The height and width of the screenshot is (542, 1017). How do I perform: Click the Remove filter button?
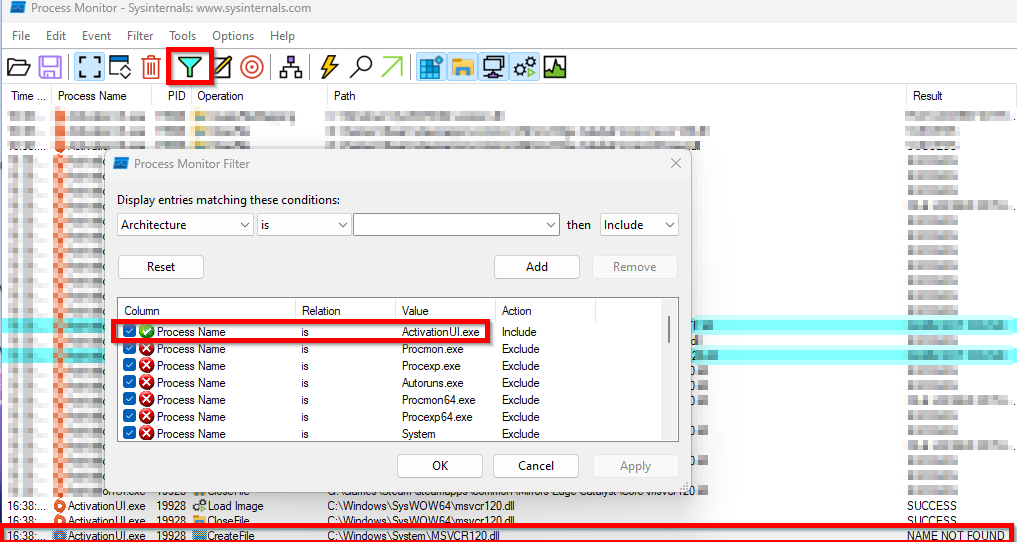635,266
